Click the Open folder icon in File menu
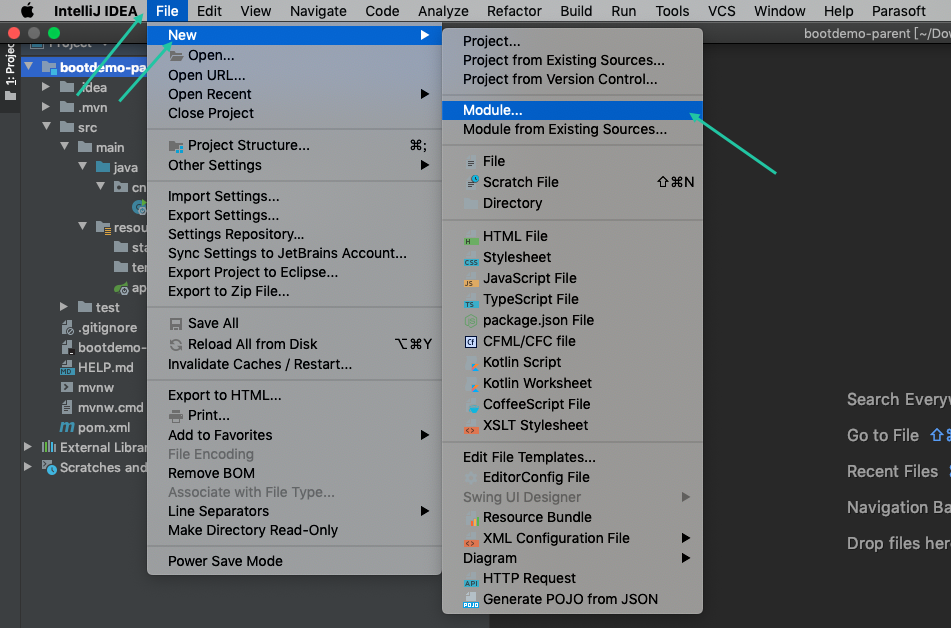951x628 pixels. pos(176,56)
